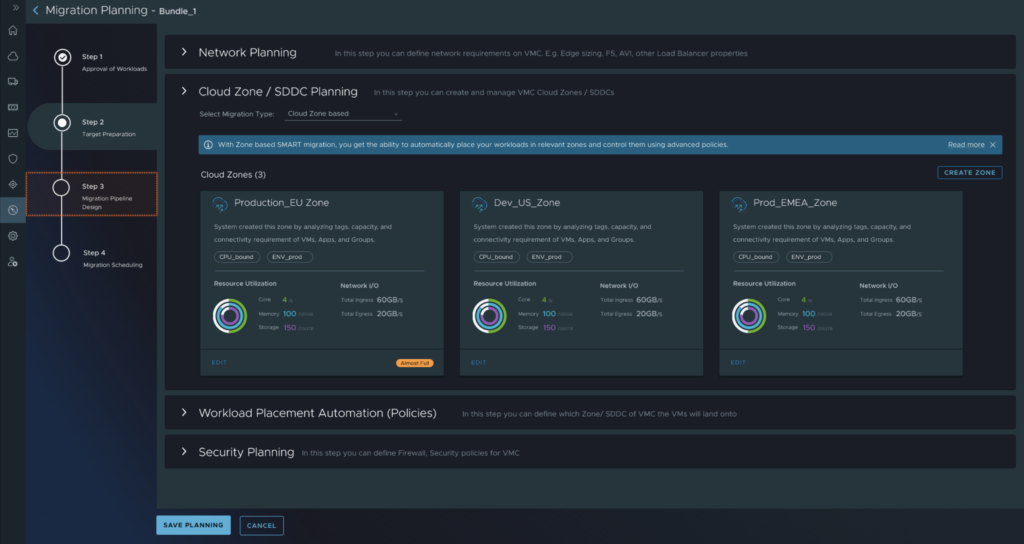The image size is (1024, 544).
Task: Expand the Network Planning section
Action: coord(184,52)
